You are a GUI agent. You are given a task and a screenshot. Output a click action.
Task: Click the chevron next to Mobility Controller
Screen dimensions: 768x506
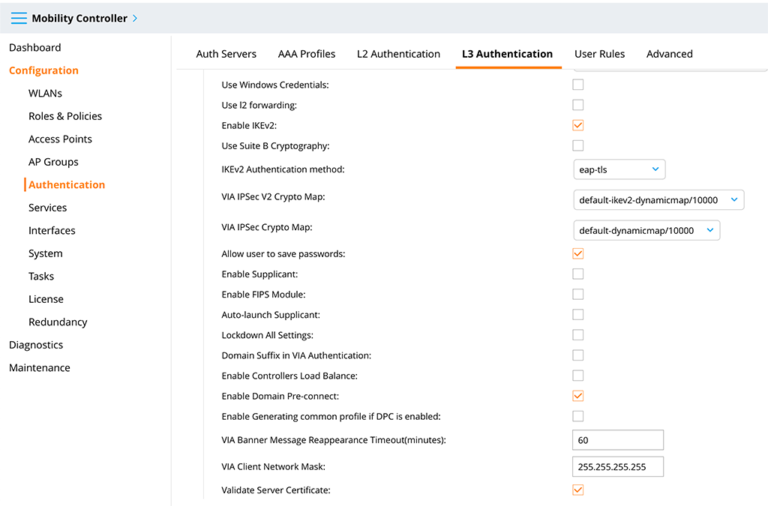135,18
